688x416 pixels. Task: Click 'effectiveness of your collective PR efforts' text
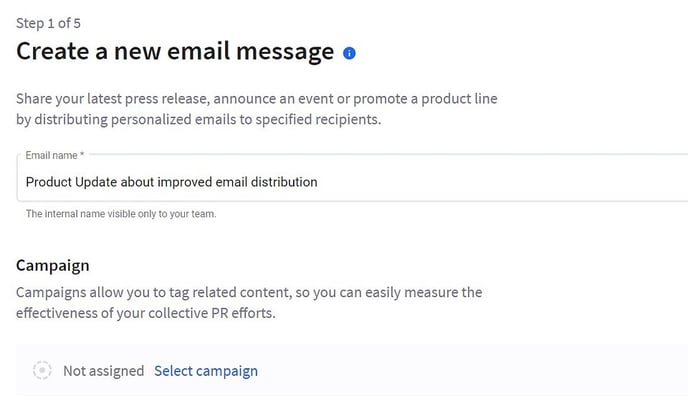[x=146, y=313]
